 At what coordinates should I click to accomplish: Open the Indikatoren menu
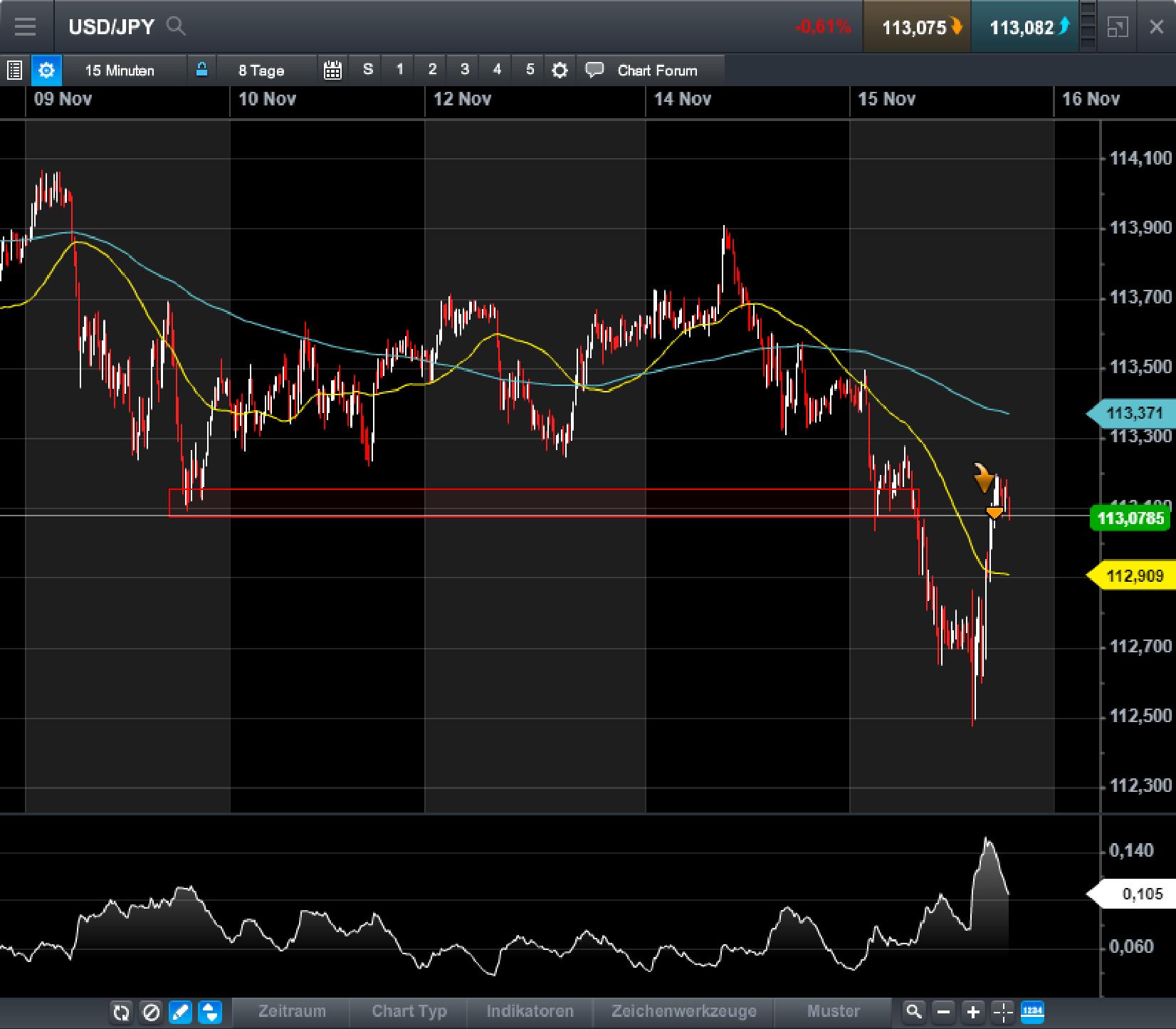(530, 1011)
